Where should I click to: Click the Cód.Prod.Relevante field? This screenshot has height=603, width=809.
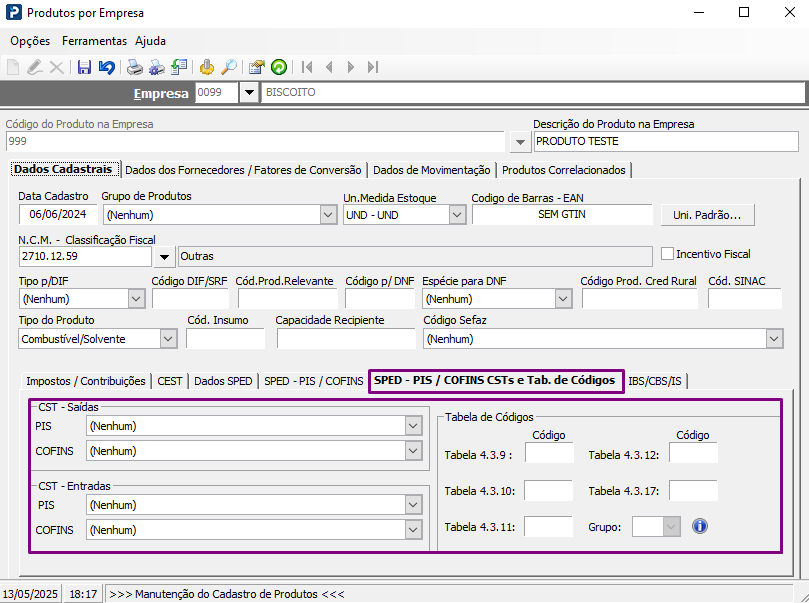(x=287, y=299)
